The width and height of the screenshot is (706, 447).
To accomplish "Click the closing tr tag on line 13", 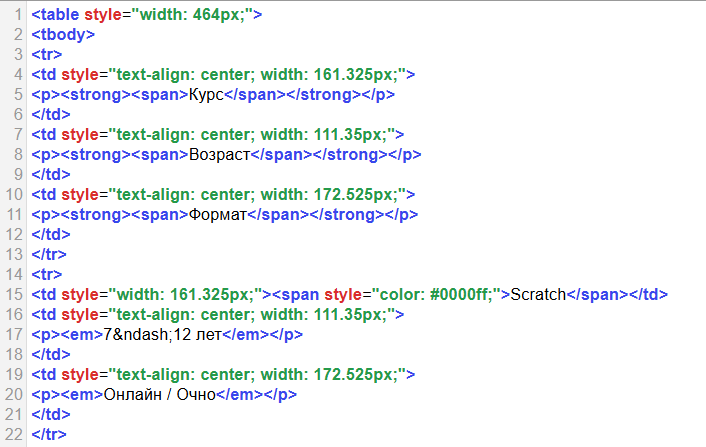I will [x=50, y=255].
